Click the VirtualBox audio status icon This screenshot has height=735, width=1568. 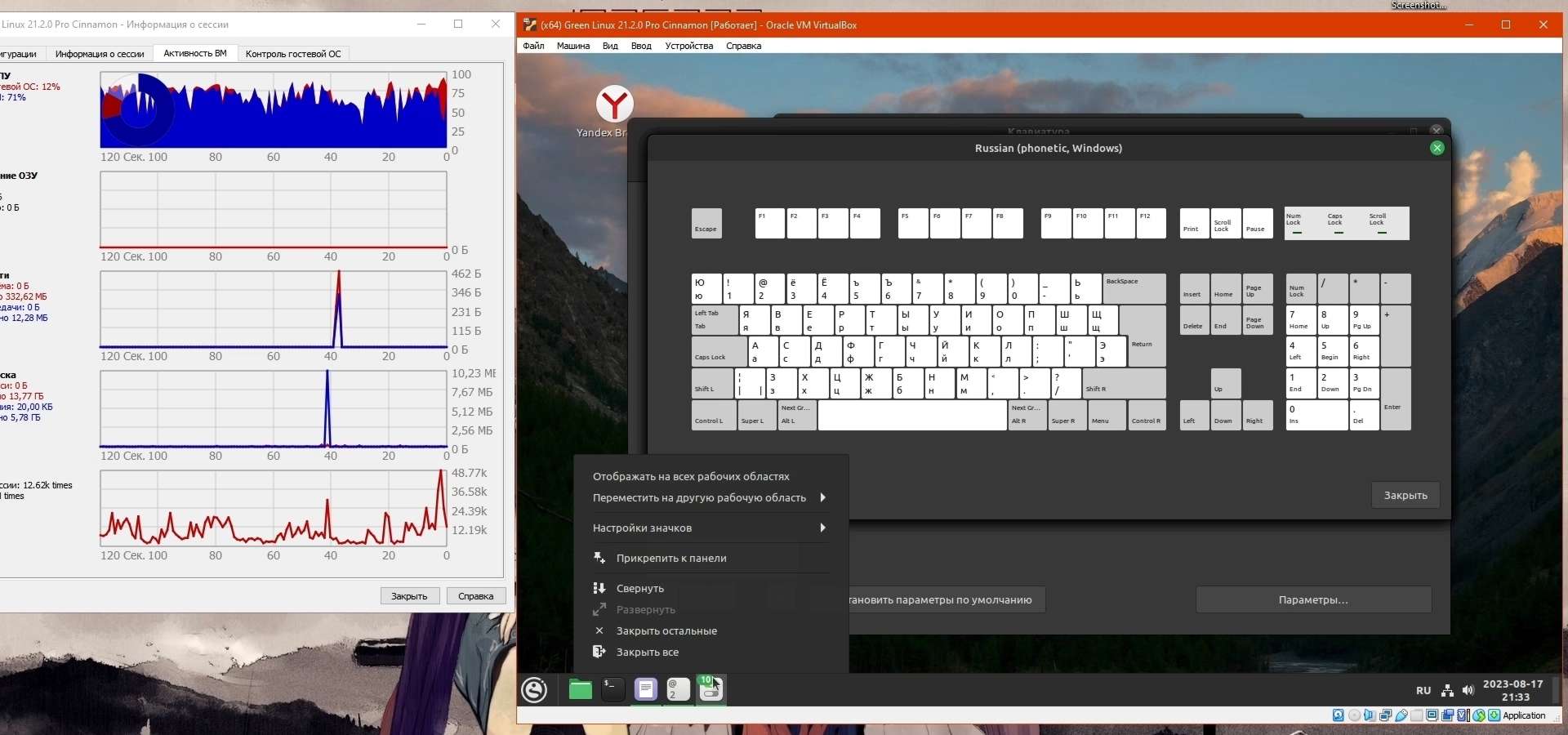pyautogui.click(x=1370, y=715)
